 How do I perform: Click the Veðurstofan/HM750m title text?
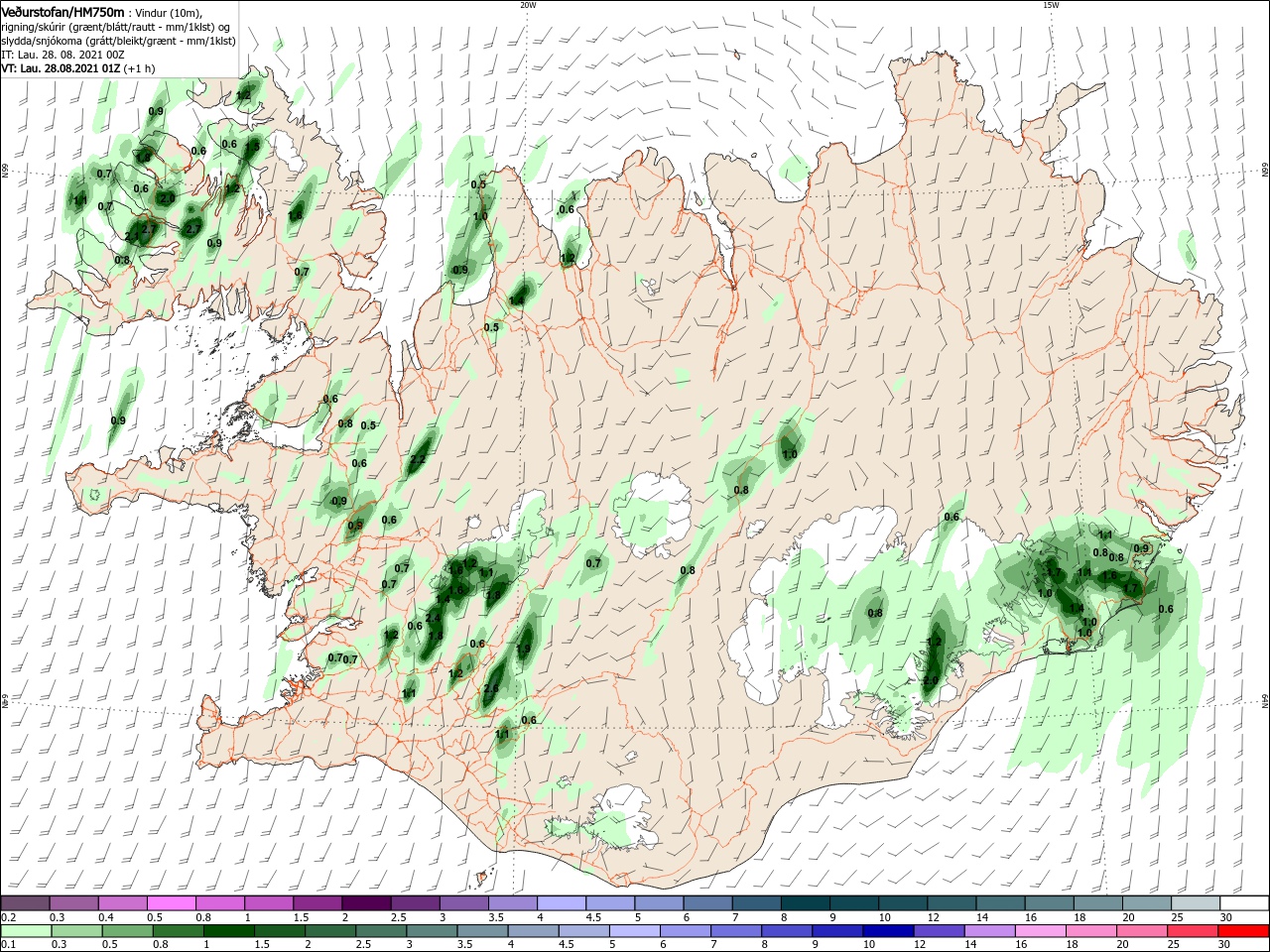[63, 11]
